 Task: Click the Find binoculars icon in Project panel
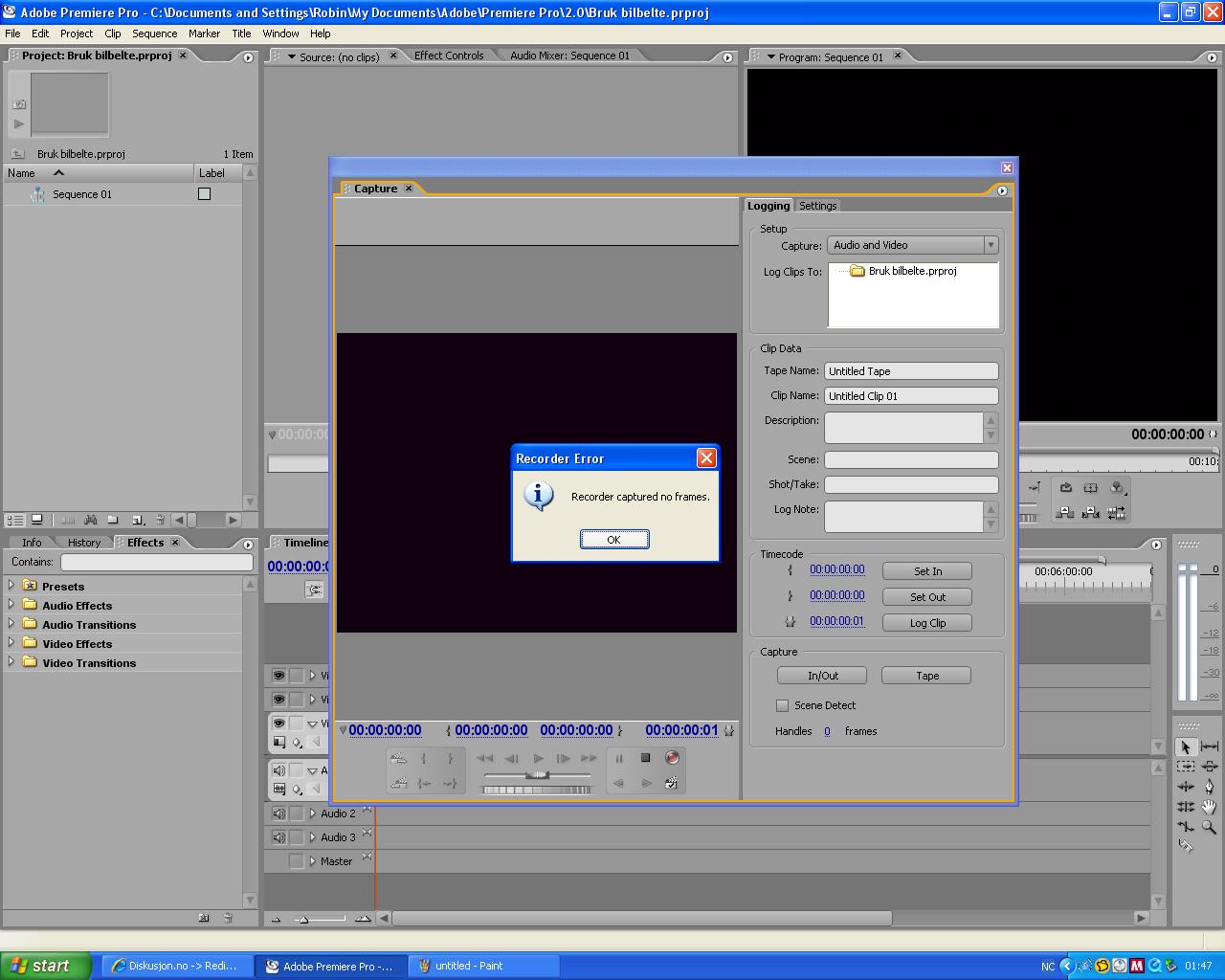(91, 520)
